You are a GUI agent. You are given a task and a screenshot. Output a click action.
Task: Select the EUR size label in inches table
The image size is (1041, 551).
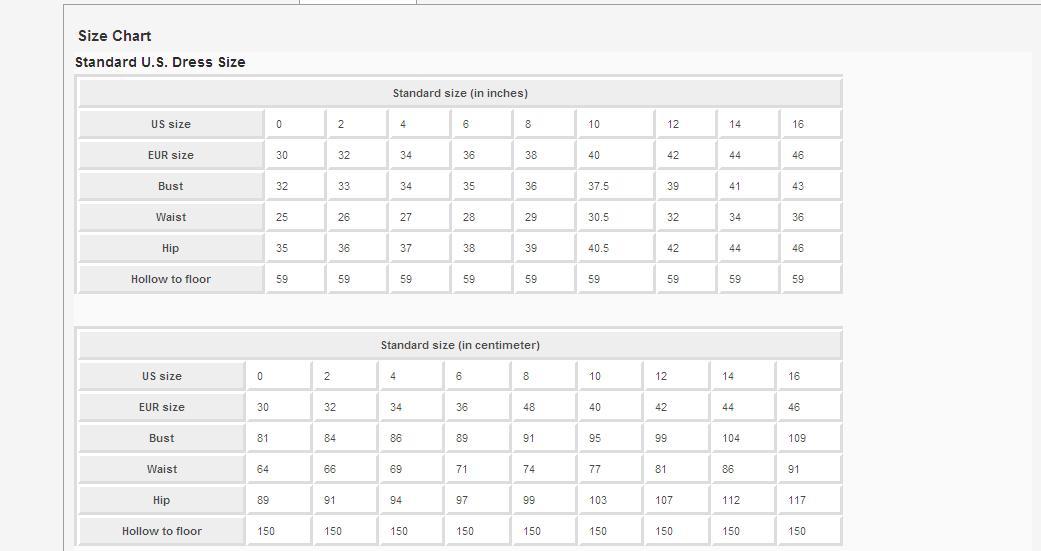pyautogui.click(x=171, y=155)
